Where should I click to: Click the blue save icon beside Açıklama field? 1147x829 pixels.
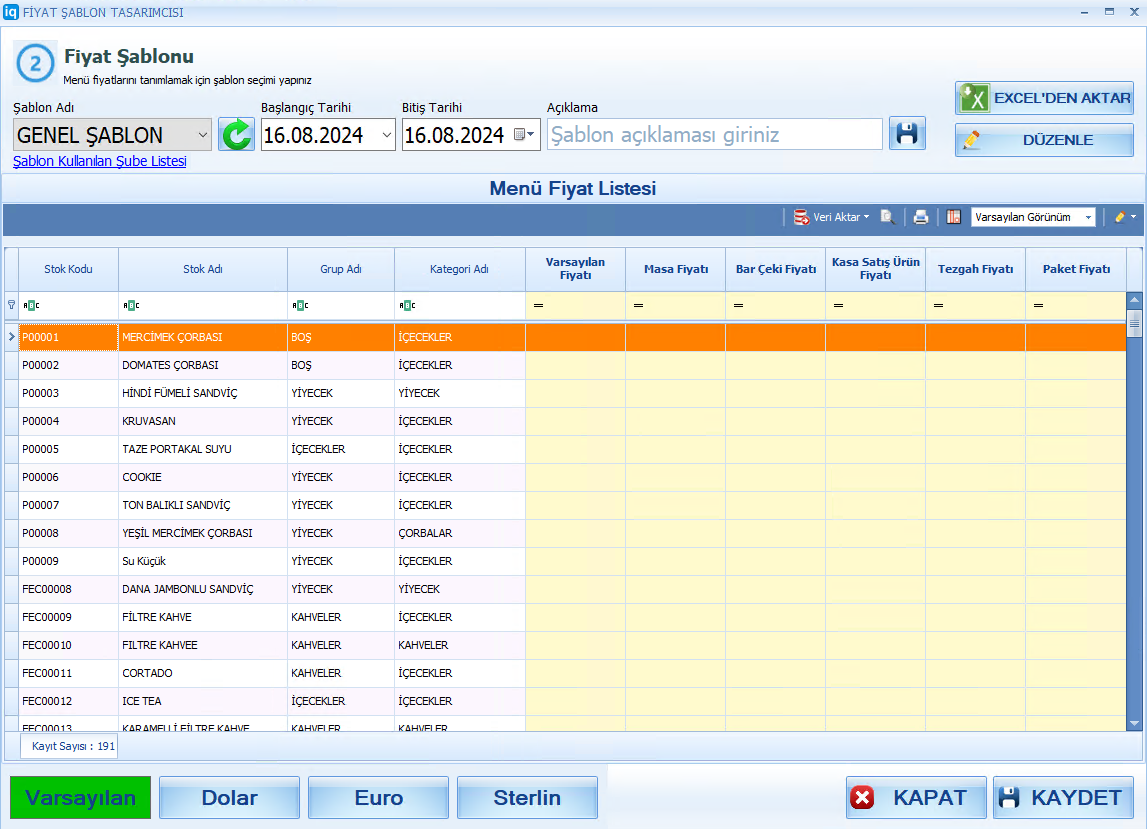coord(907,134)
